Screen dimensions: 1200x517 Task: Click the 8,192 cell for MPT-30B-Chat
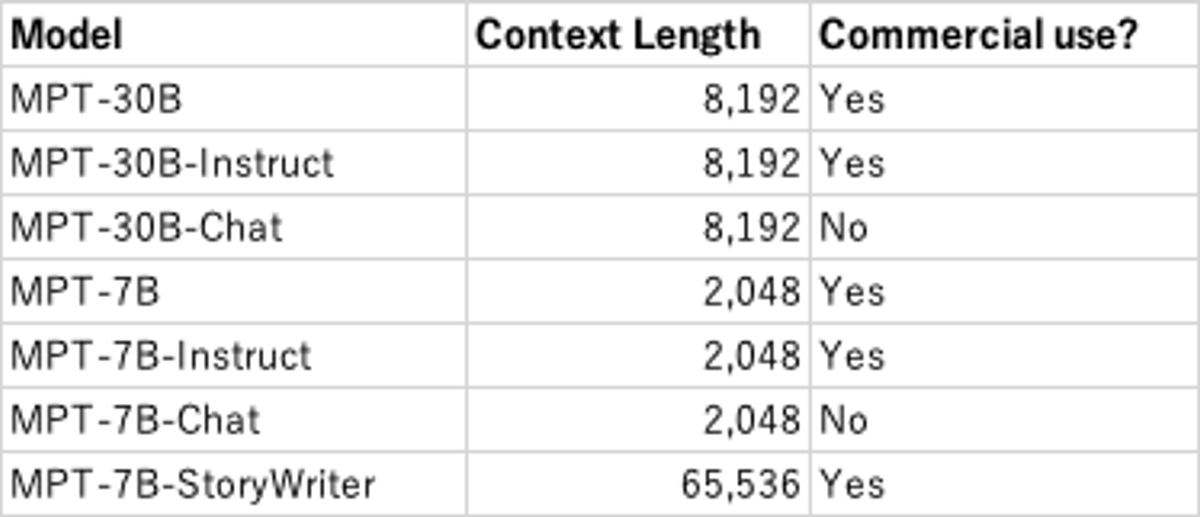click(638, 227)
